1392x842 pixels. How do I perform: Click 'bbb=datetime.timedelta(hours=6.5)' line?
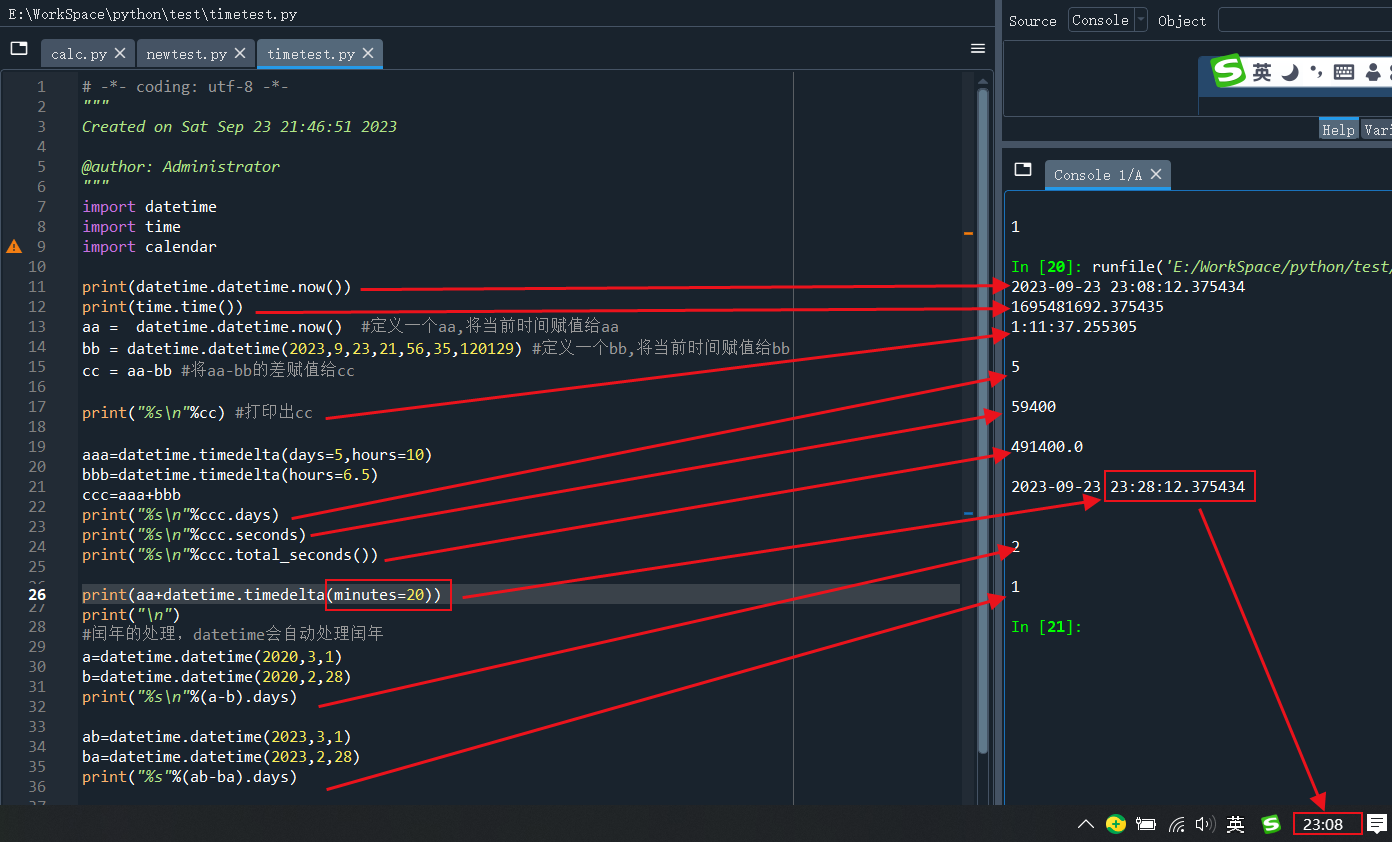(x=230, y=474)
